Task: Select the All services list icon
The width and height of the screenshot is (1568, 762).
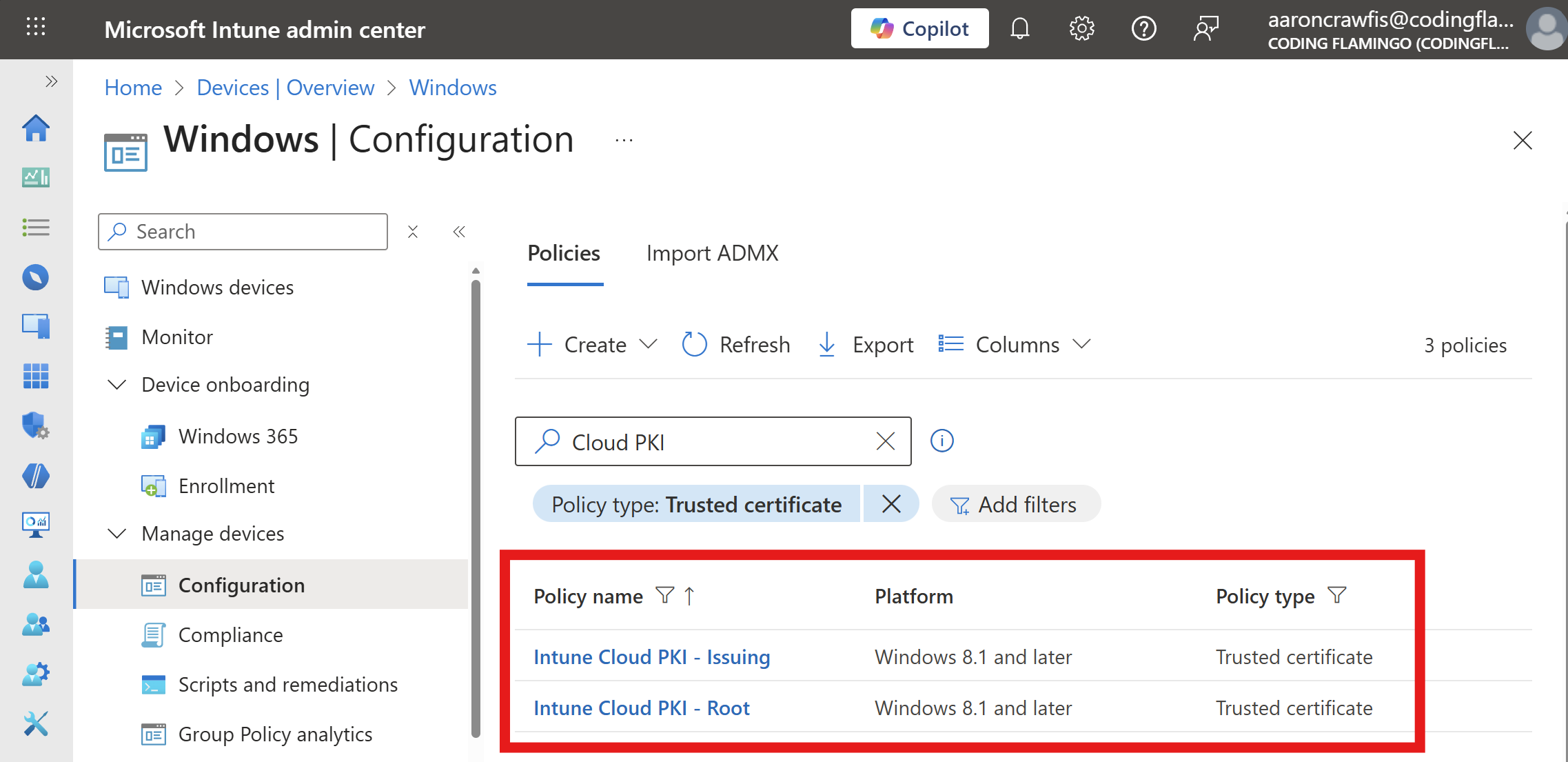Action: (x=36, y=227)
